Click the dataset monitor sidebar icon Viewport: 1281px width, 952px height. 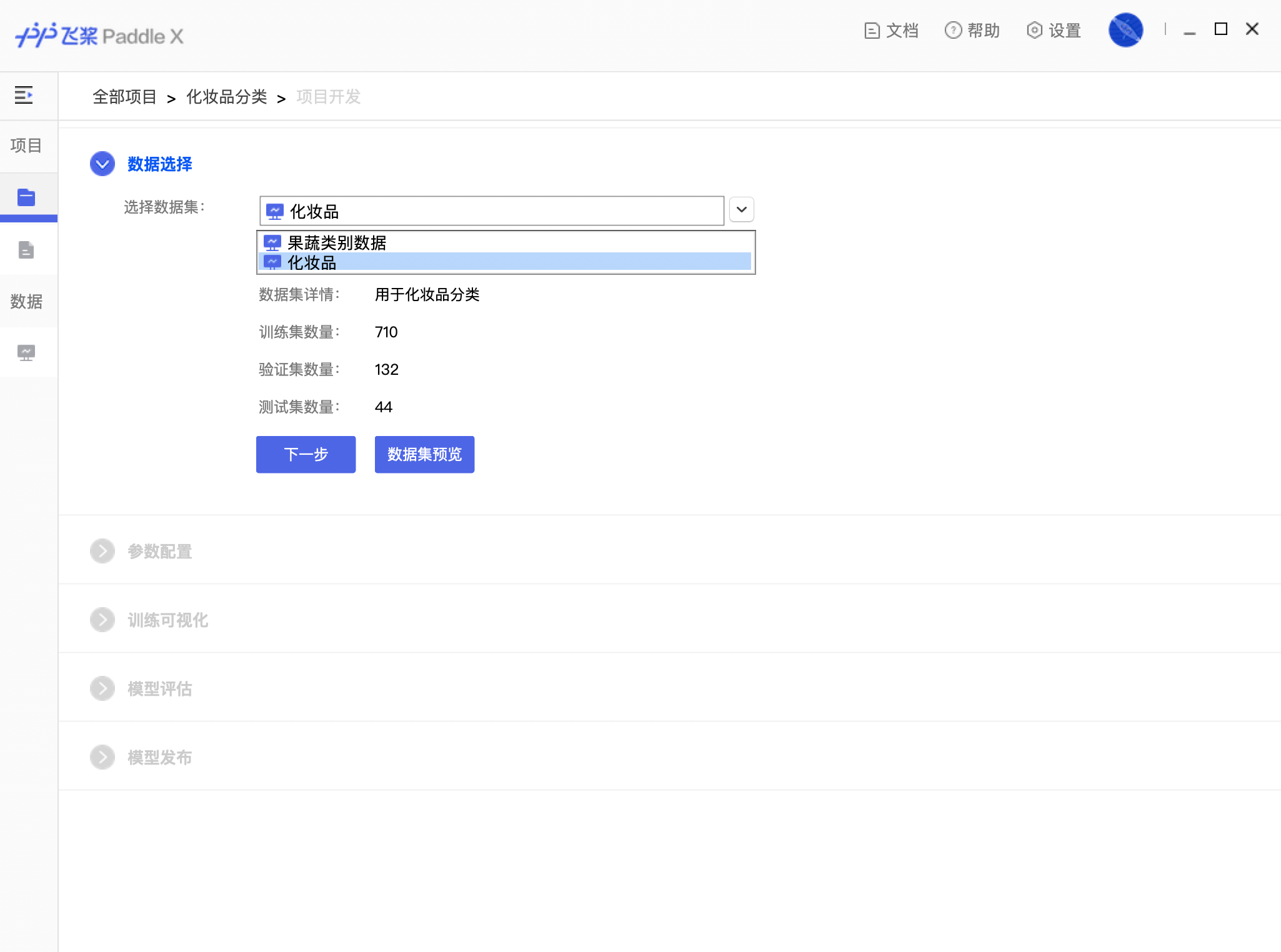coord(26,353)
